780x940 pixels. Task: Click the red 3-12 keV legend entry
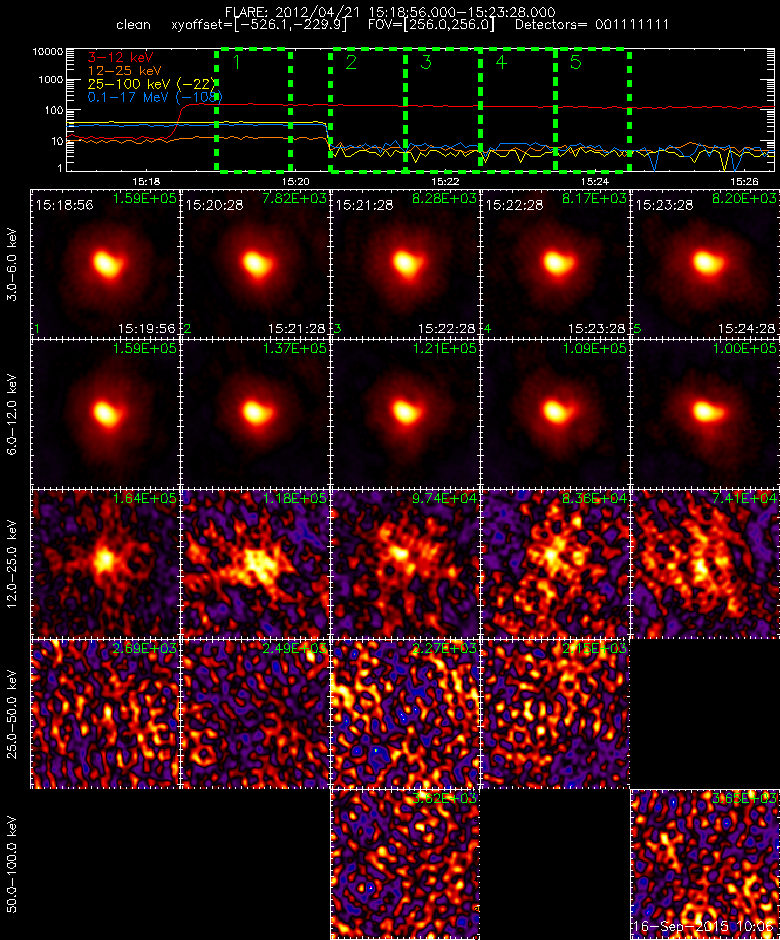[x=120, y=58]
